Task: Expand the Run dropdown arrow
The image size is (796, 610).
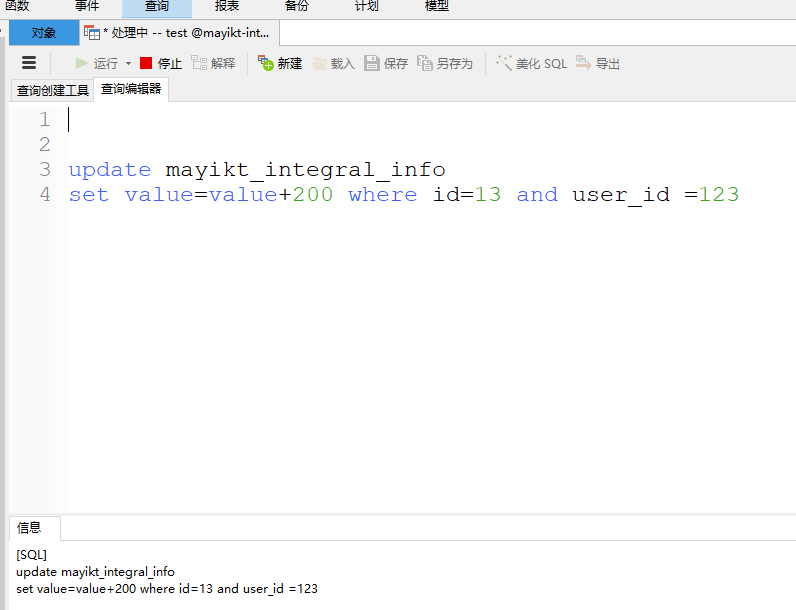Action: click(128, 63)
